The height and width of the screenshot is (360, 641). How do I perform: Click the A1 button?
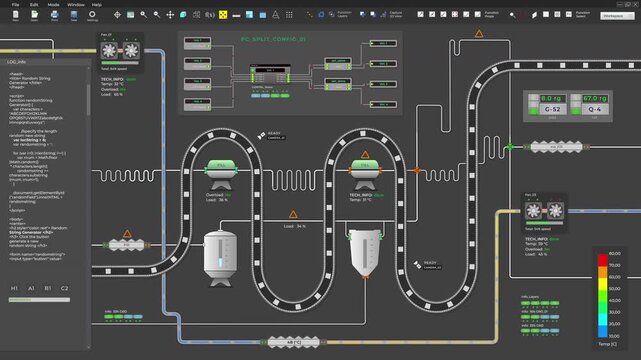(31, 288)
